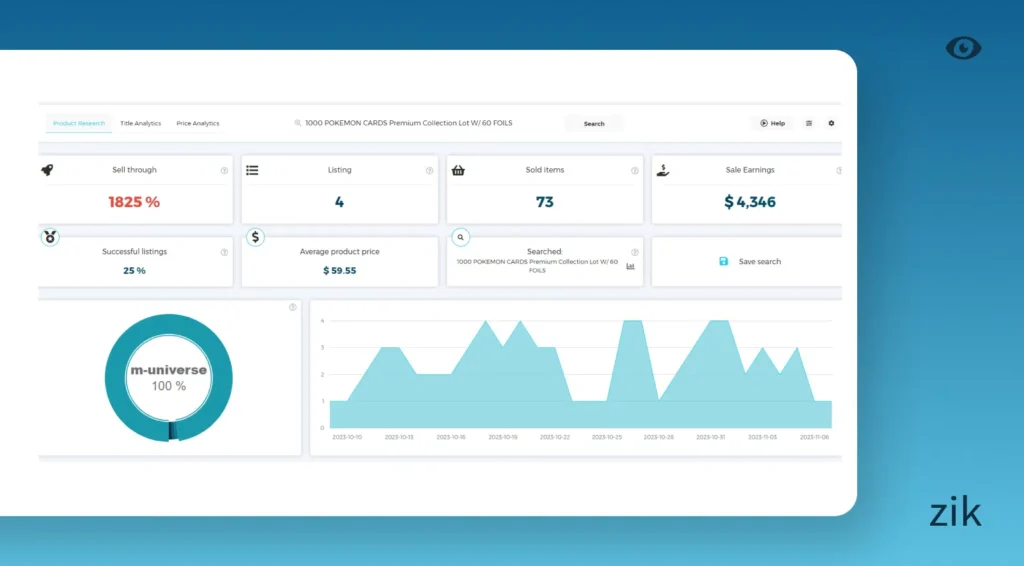The image size is (1024, 566).
Task: Click the dollar icon on Average product price card
Action: click(x=255, y=237)
